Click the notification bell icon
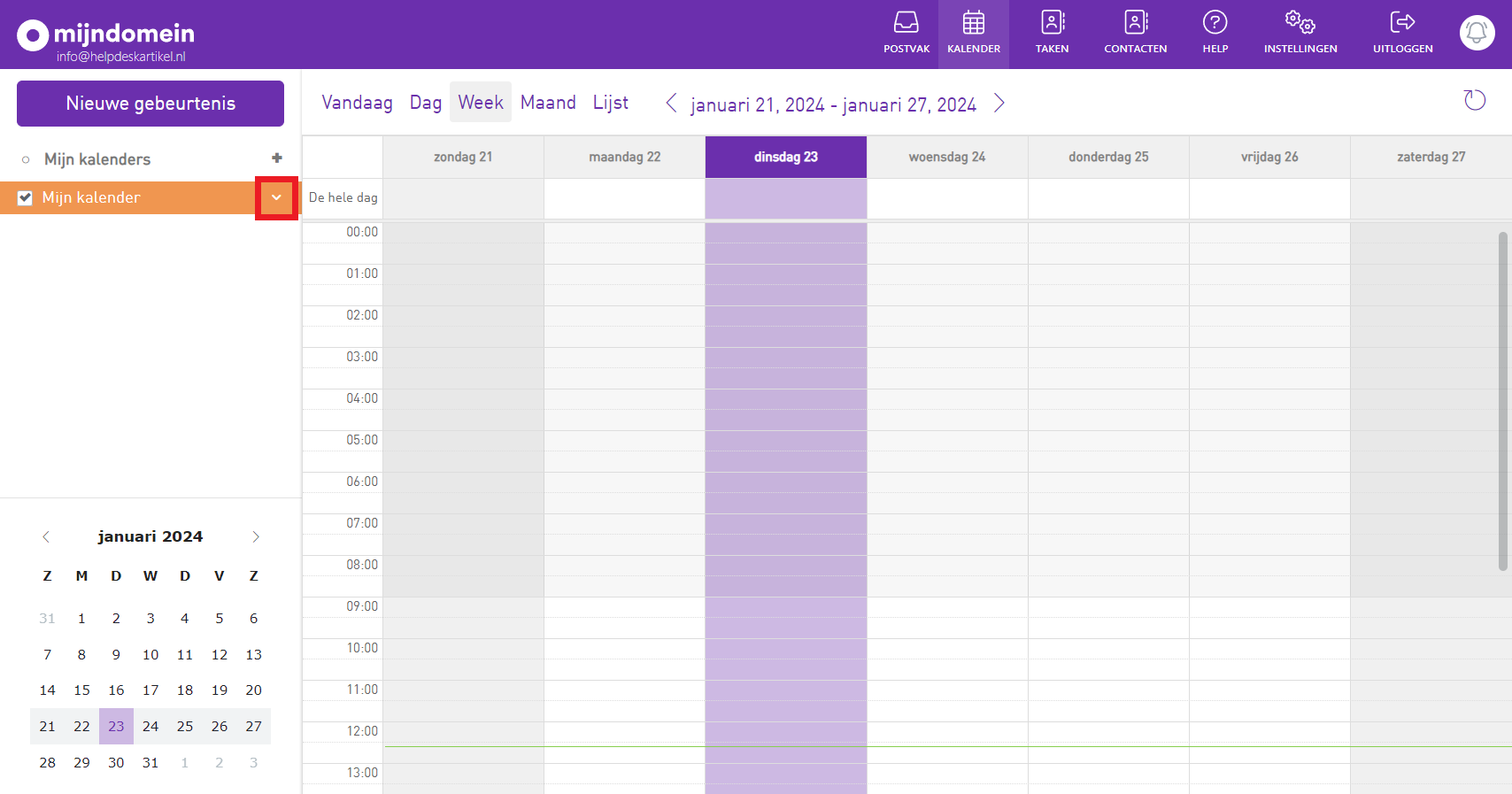Image resolution: width=1512 pixels, height=794 pixels. tap(1477, 34)
